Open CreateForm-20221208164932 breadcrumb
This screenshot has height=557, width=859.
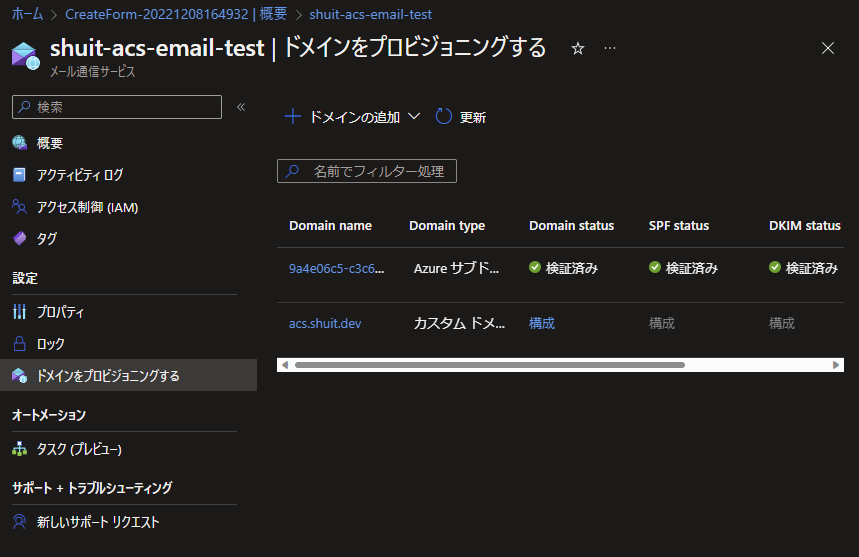176,14
